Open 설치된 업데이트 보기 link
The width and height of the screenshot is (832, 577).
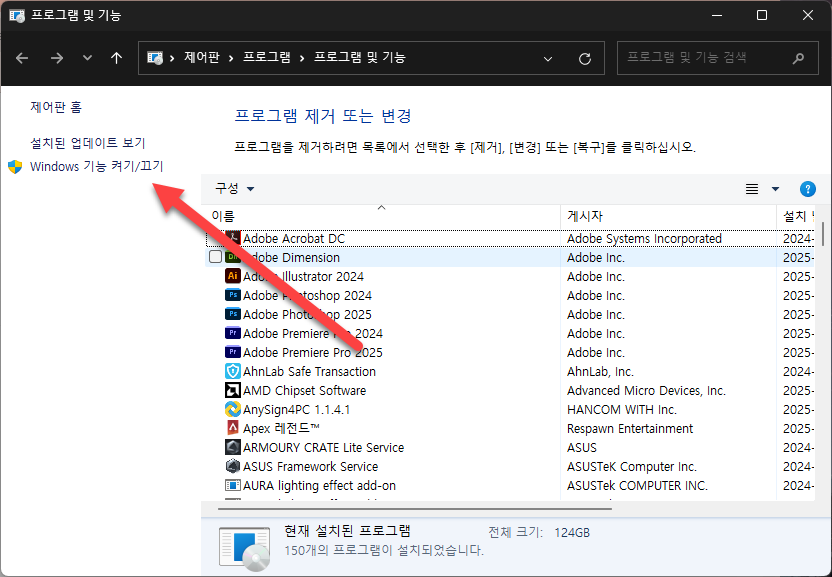[88, 143]
